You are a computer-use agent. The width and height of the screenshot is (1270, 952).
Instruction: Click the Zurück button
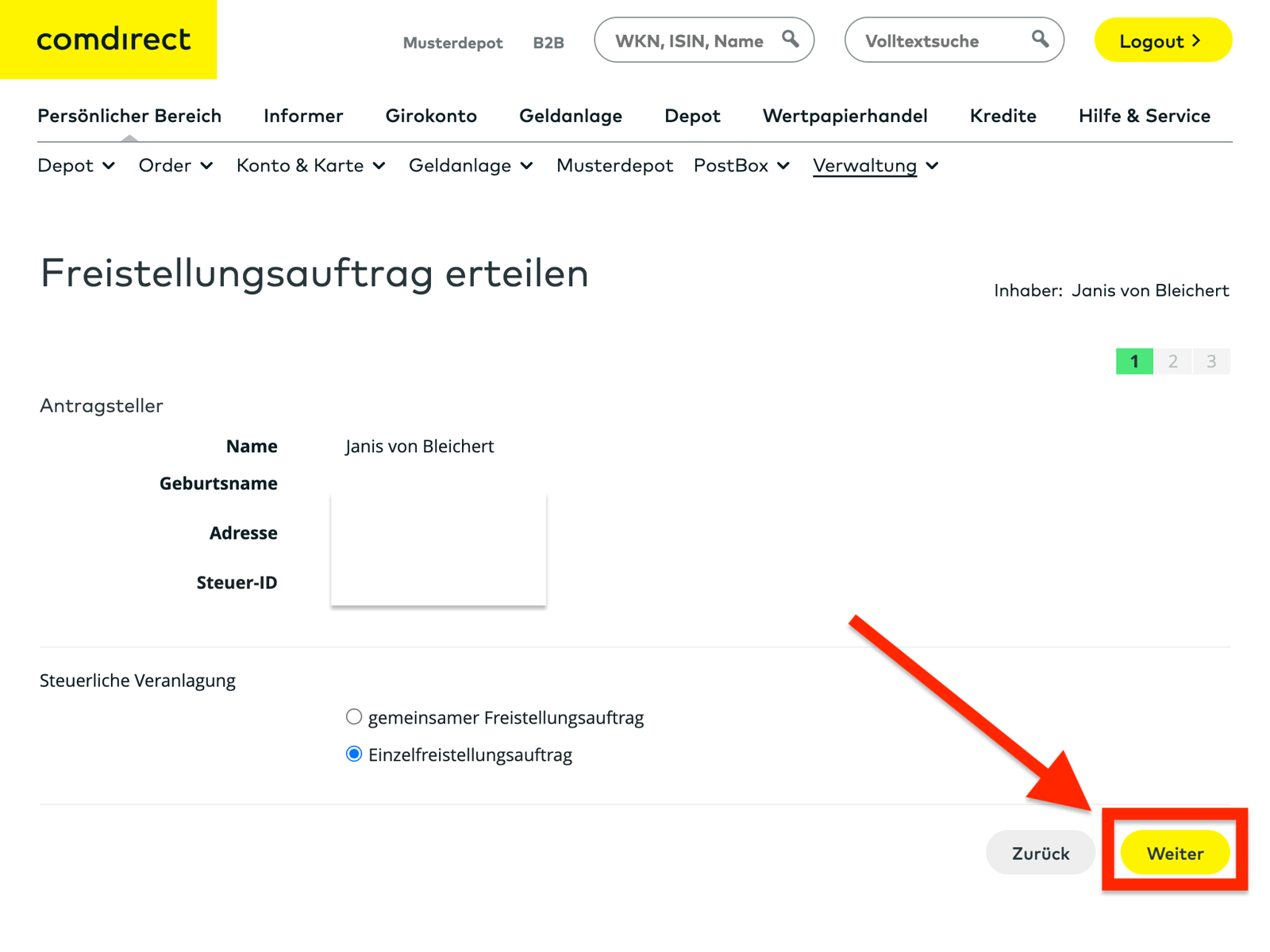[x=1040, y=853]
